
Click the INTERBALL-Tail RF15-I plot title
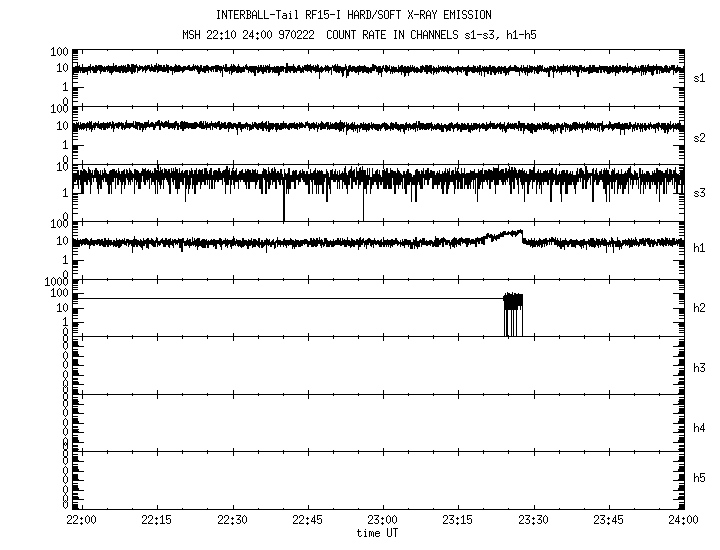[381, 15]
